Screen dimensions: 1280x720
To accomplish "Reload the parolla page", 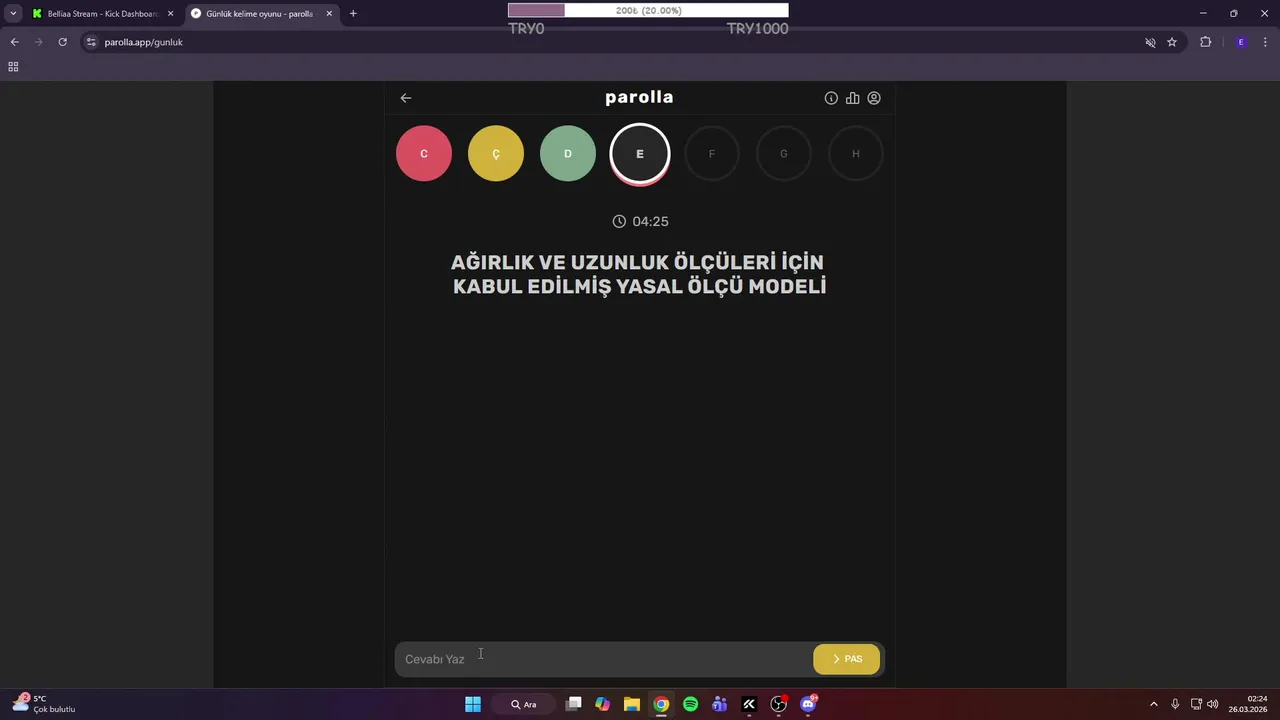I will coord(62,42).
